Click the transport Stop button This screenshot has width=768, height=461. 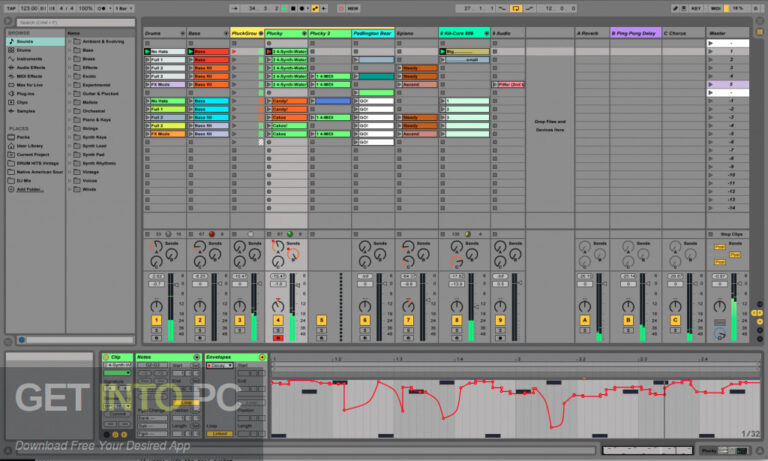coord(293,8)
